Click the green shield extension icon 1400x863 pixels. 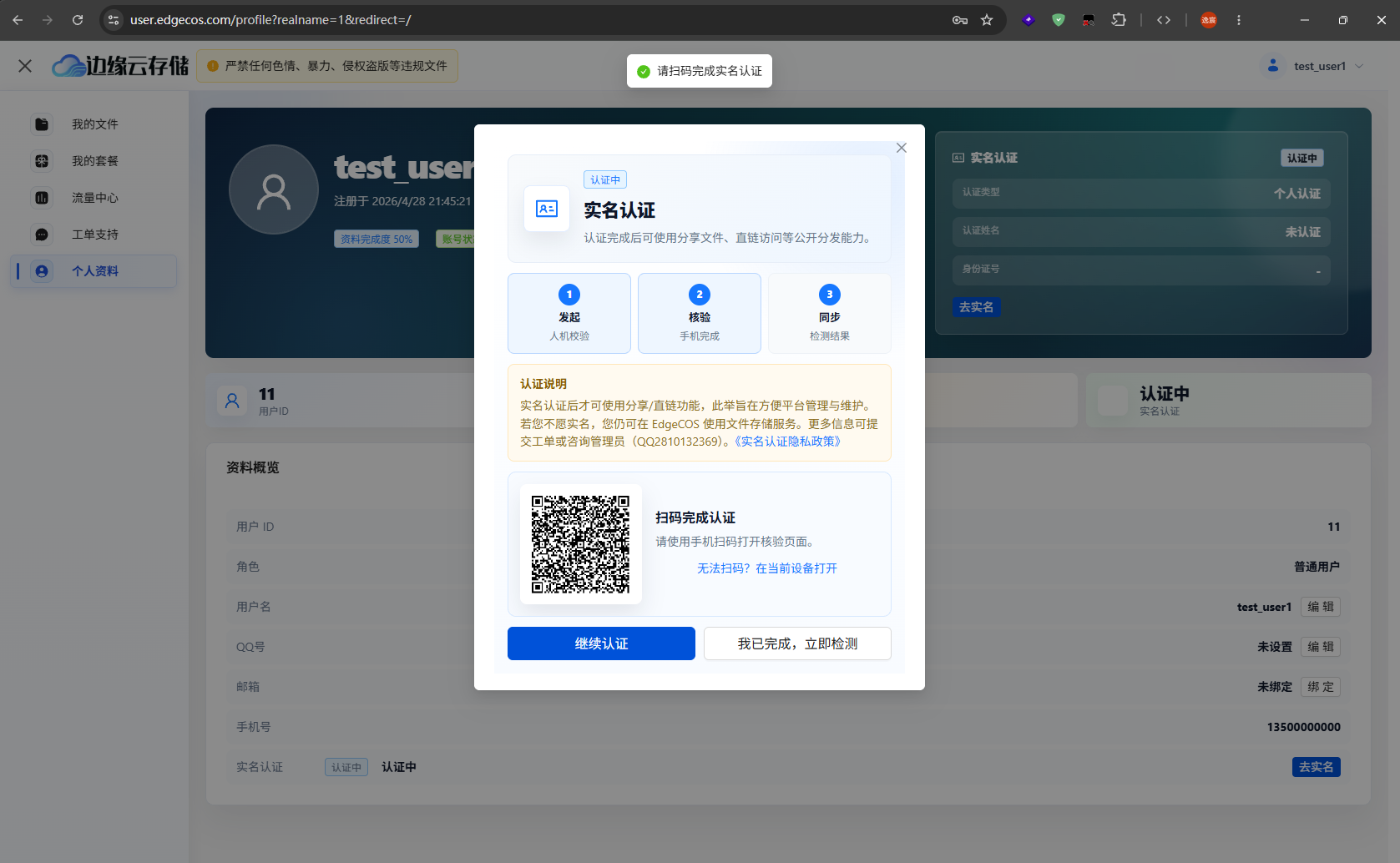coord(1059,20)
